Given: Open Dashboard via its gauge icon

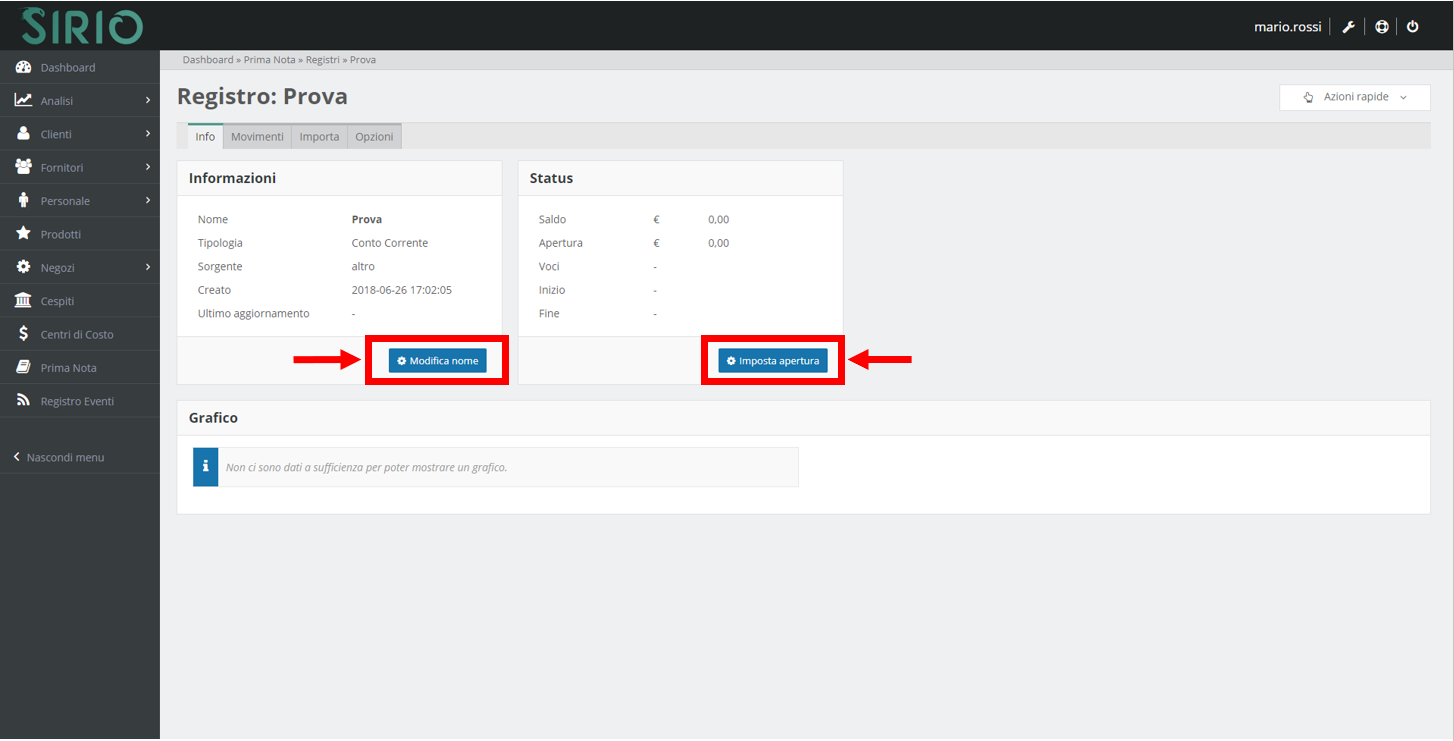Looking at the screenshot, I should (x=23, y=68).
